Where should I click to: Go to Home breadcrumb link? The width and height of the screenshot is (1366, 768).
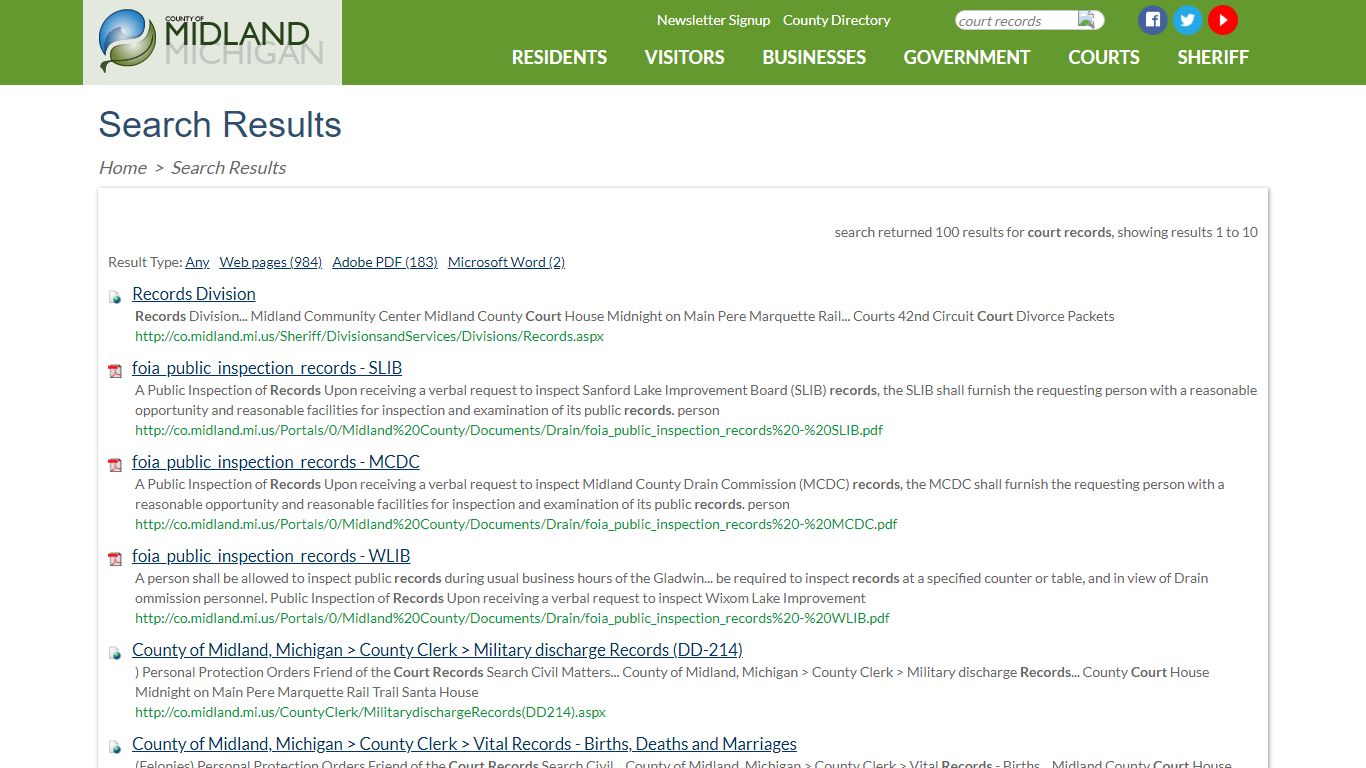point(122,167)
